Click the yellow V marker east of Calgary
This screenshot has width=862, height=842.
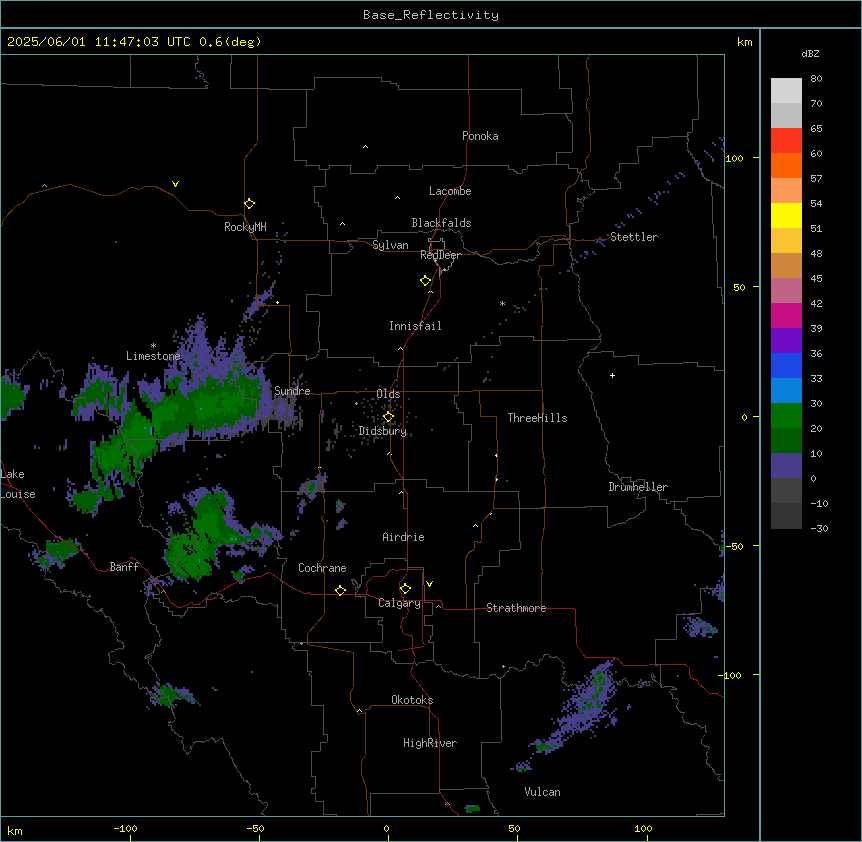coord(429,584)
